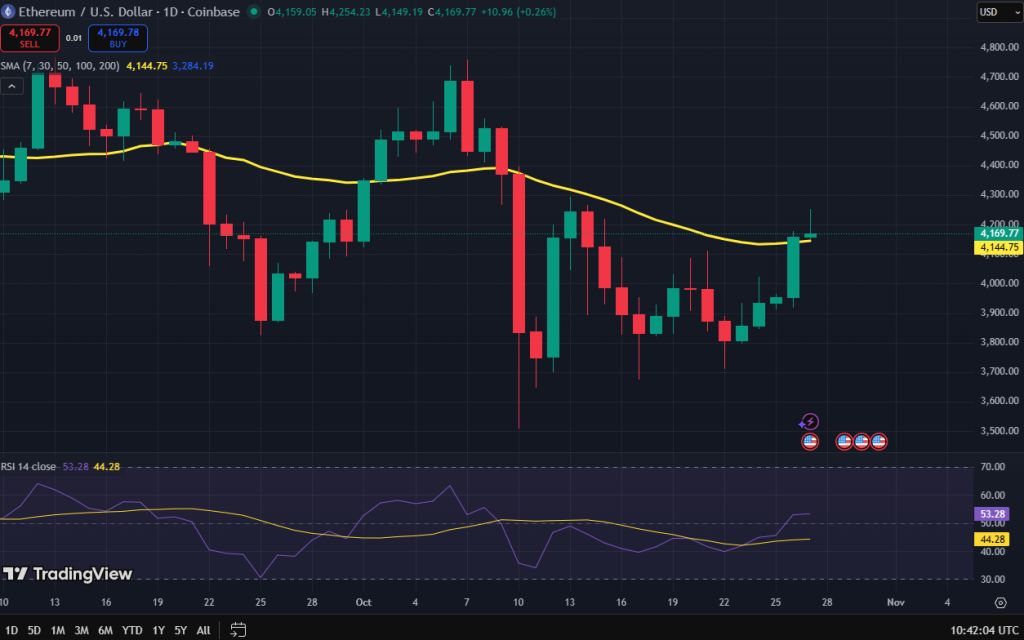Select the All time range
This screenshot has width=1024, height=640.
pos(203,630)
